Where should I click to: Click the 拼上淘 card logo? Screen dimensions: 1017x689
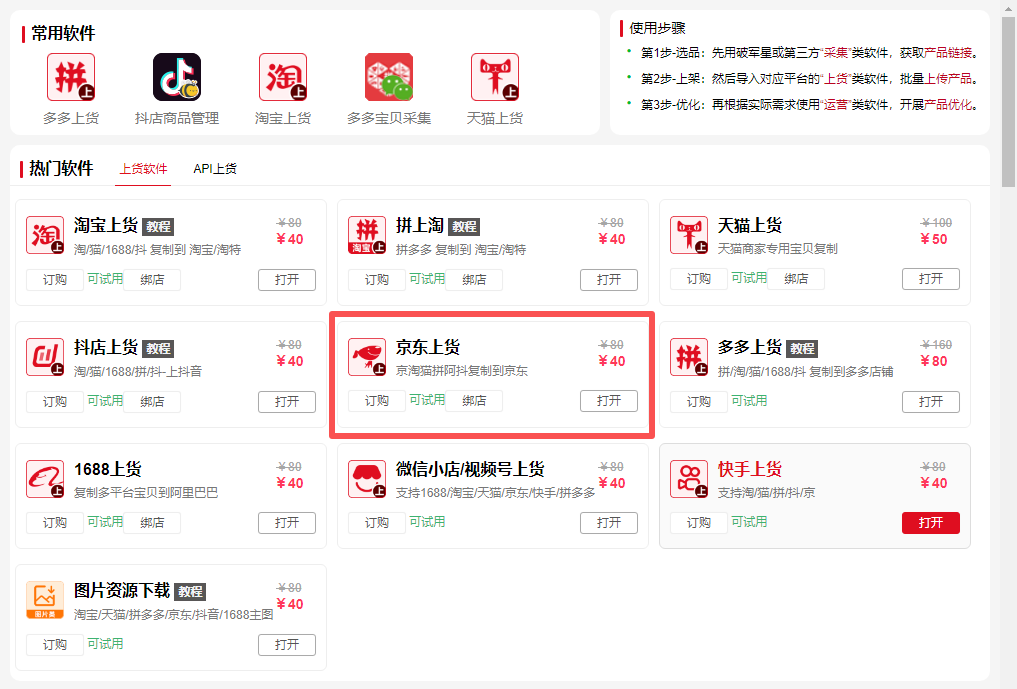pos(366,235)
